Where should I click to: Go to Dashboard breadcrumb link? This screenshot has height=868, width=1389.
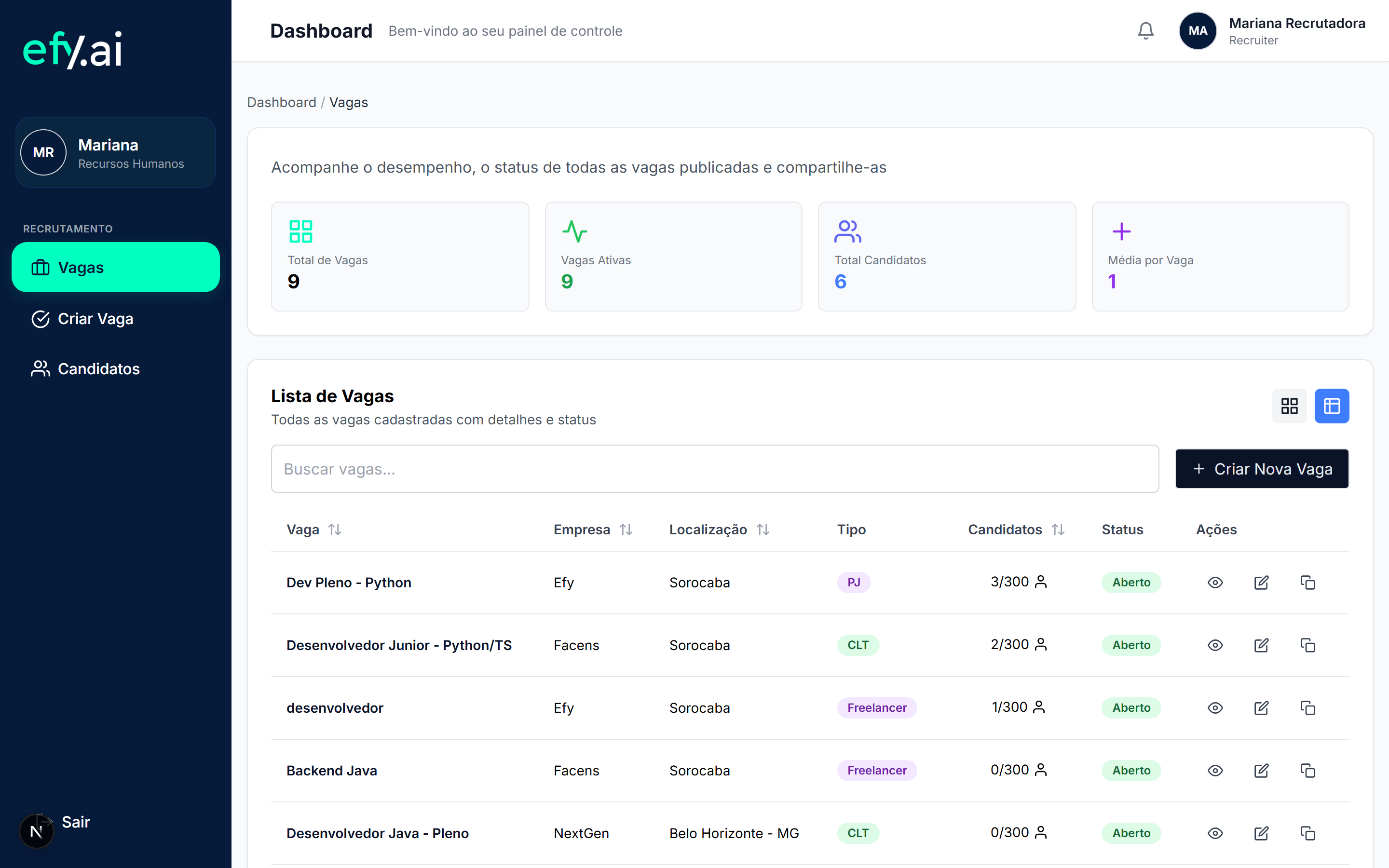pyautogui.click(x=281, y=102)
